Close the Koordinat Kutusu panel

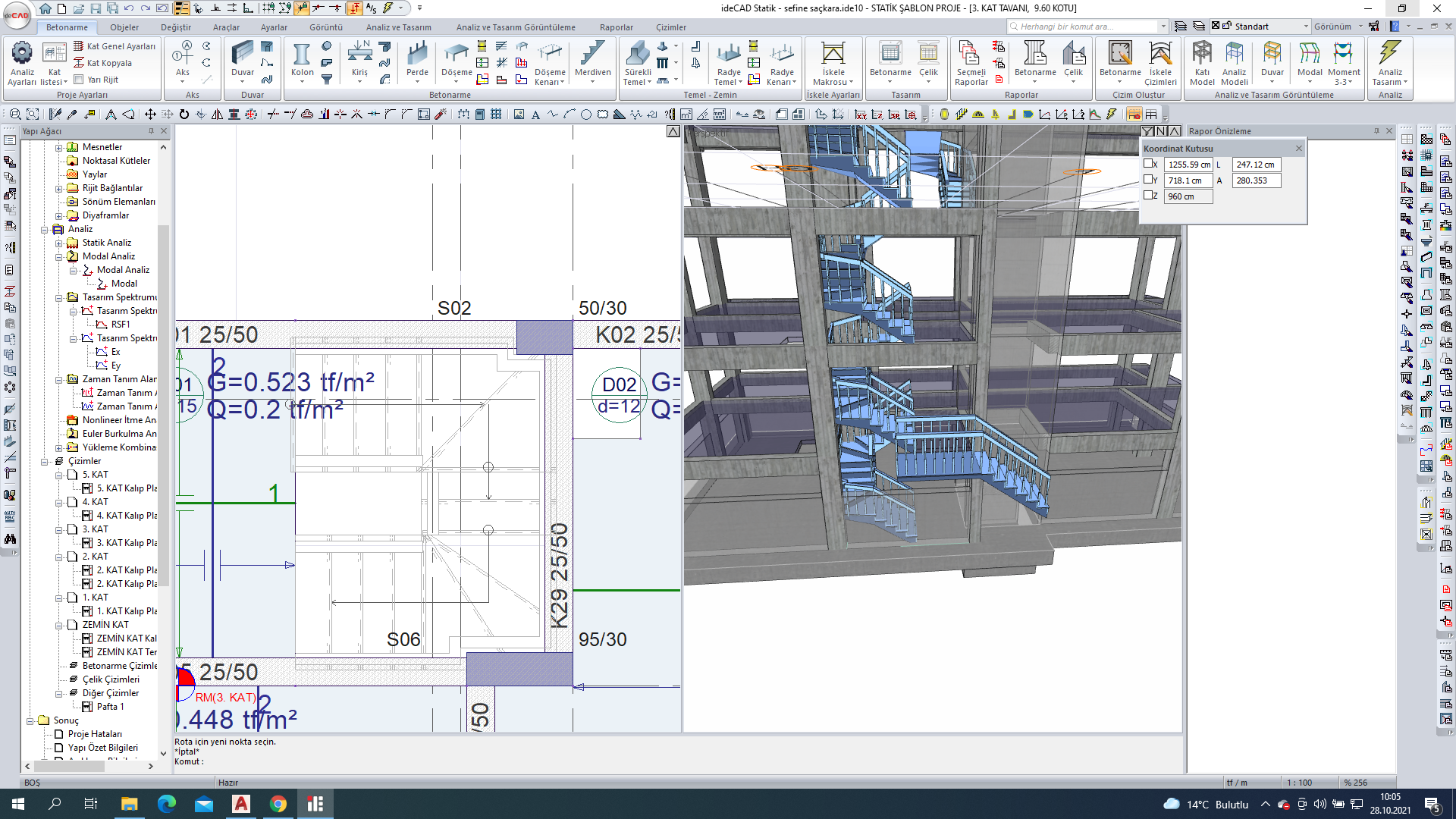click(x=1298, y=148)
